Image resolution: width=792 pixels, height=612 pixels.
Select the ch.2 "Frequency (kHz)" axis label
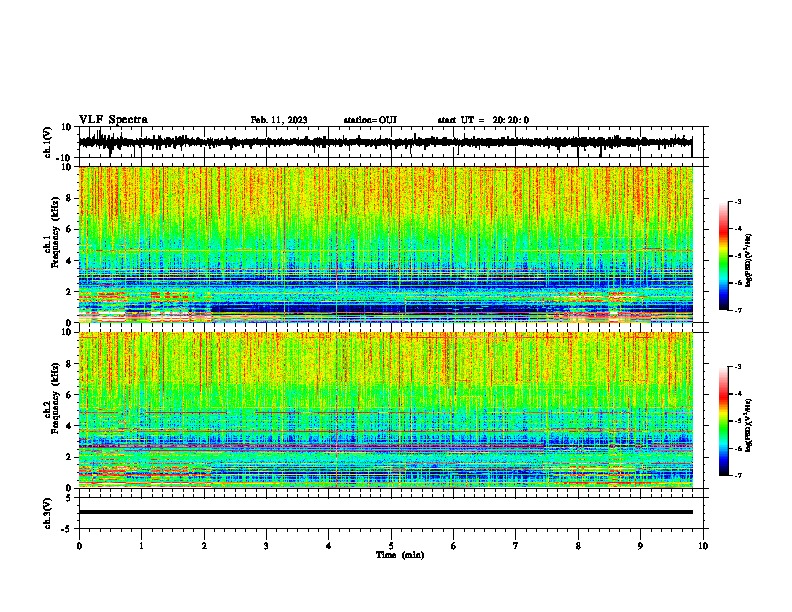[55, 398]
